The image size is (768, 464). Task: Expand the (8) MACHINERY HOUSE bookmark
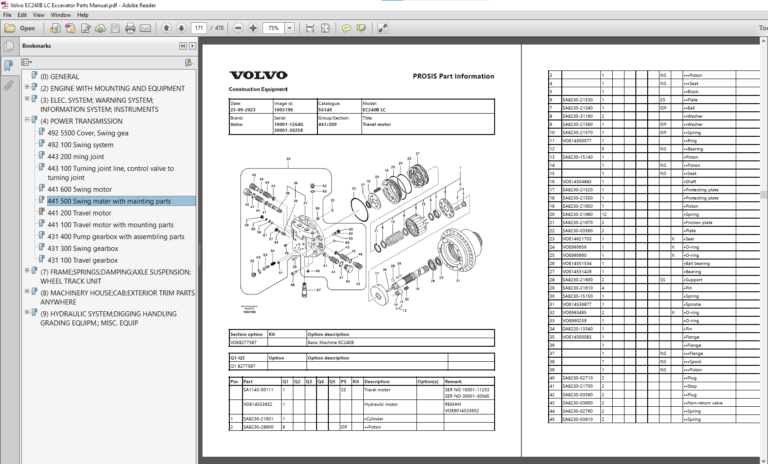[27, 291]
